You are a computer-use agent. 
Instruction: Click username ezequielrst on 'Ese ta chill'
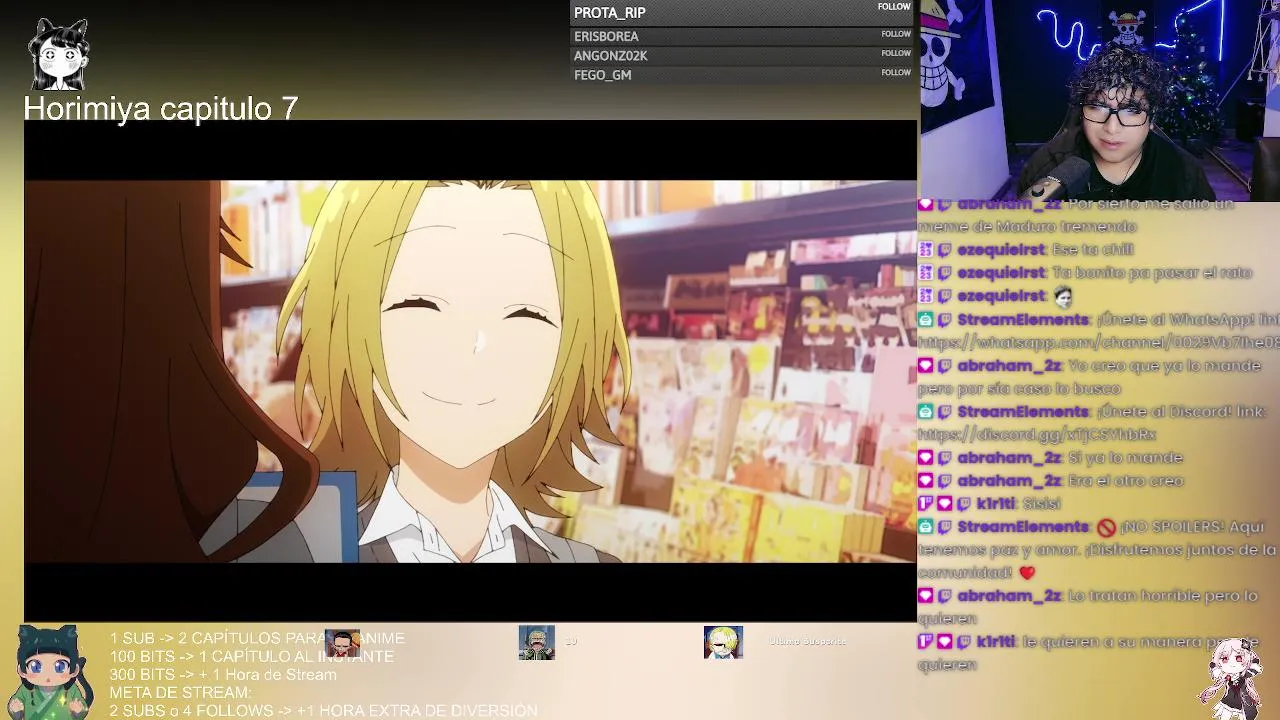click(1001, 250)
